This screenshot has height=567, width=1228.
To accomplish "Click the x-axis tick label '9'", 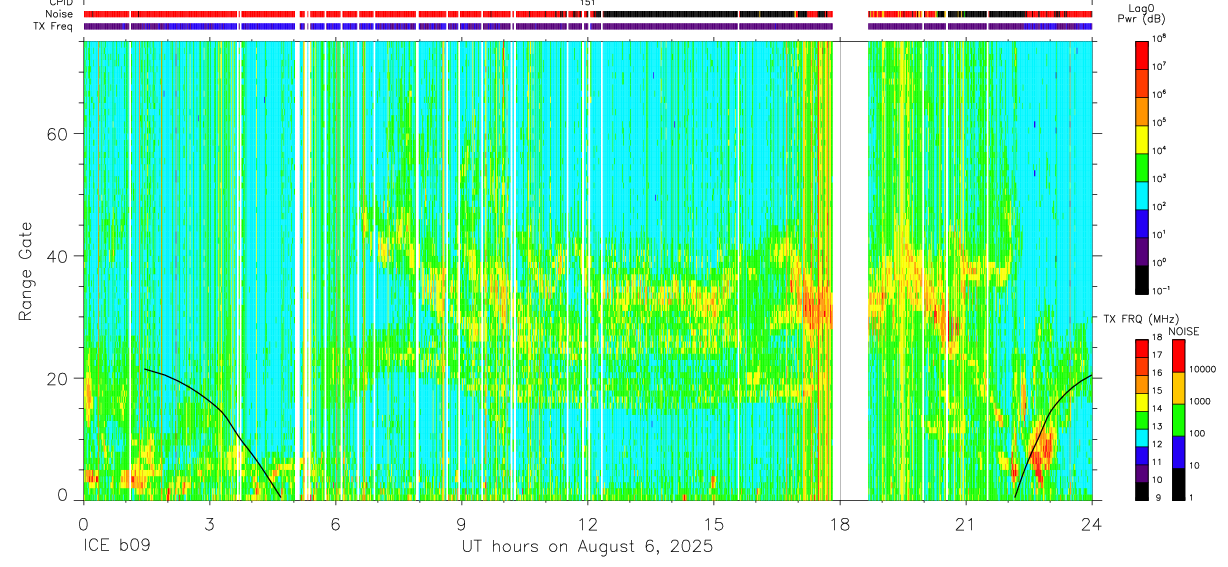I will click(461, 523).
